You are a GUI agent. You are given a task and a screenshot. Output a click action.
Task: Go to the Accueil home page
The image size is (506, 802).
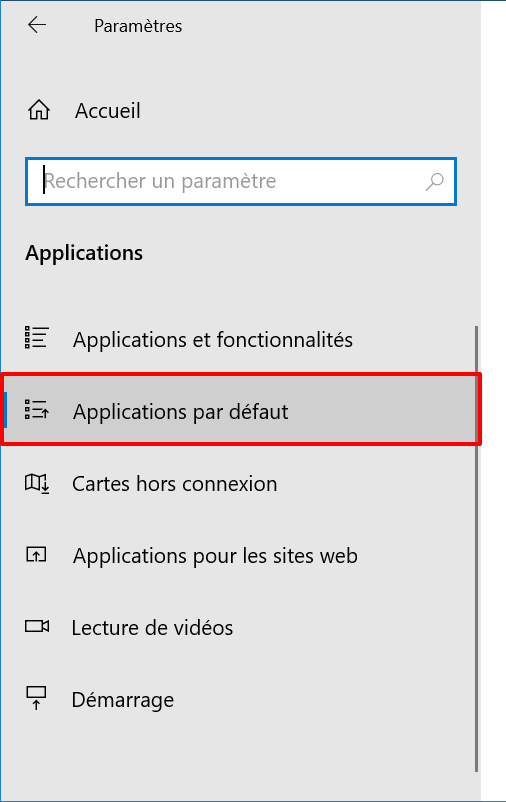84,110
